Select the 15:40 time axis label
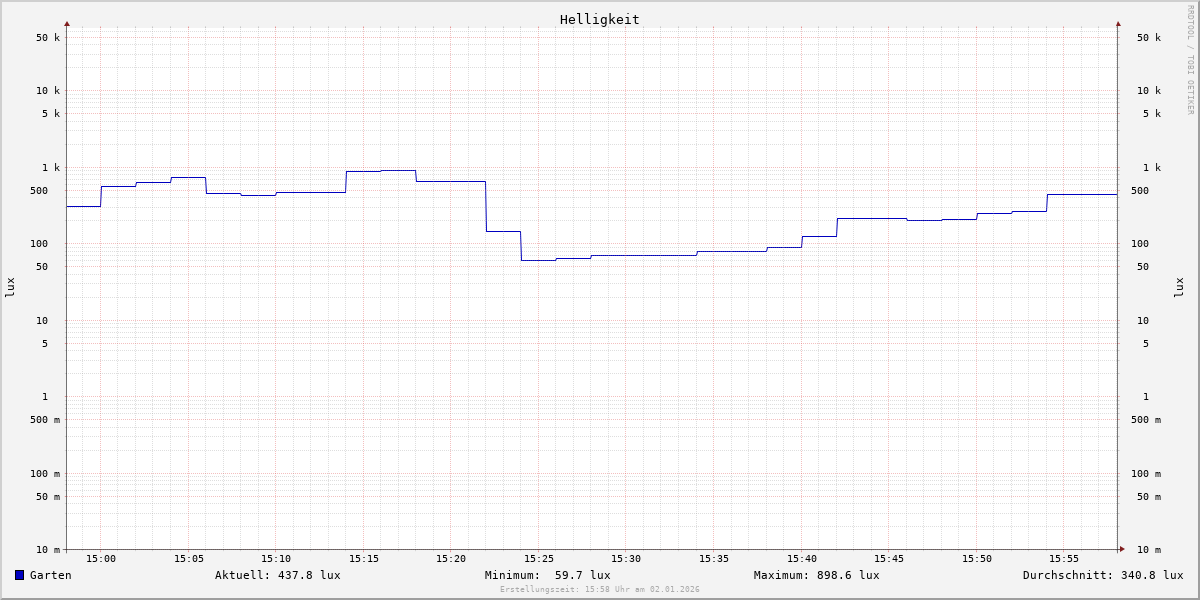 click(801, 559)
